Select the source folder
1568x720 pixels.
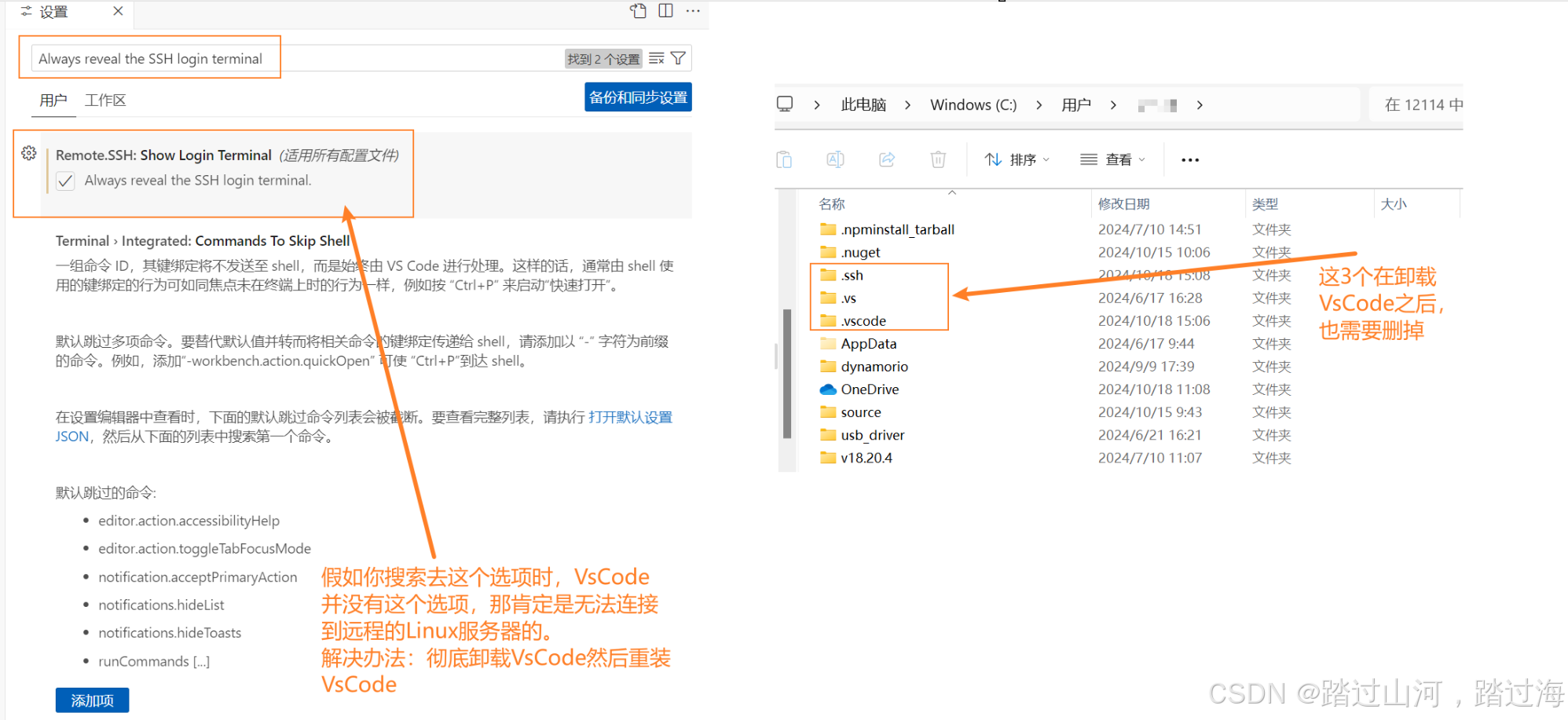pyautogui.click(x=851, y=411)
